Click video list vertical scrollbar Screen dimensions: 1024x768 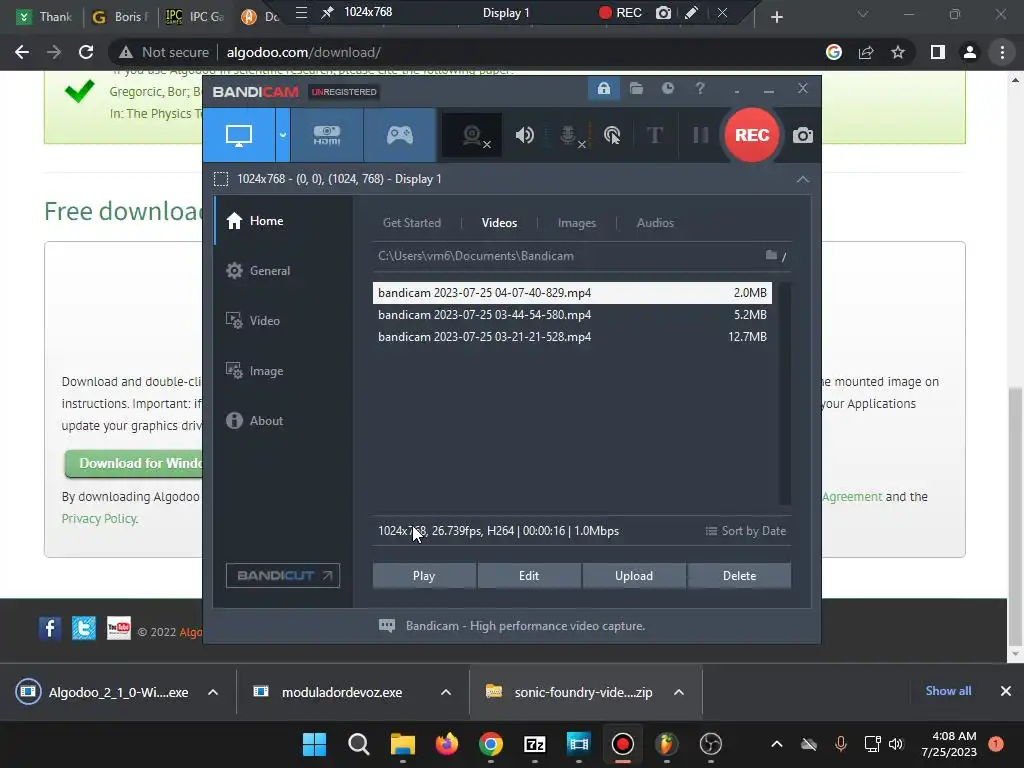[x=785, y=393]
